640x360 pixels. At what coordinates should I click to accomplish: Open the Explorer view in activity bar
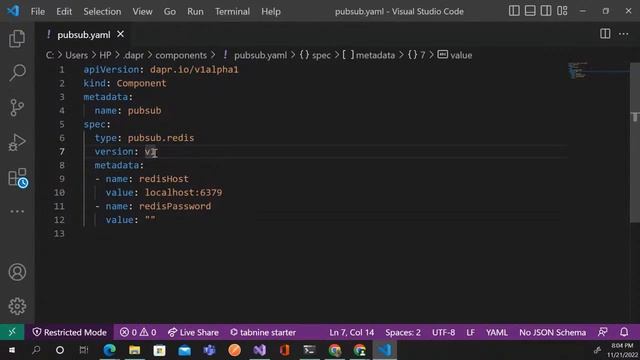click(17, 39)
